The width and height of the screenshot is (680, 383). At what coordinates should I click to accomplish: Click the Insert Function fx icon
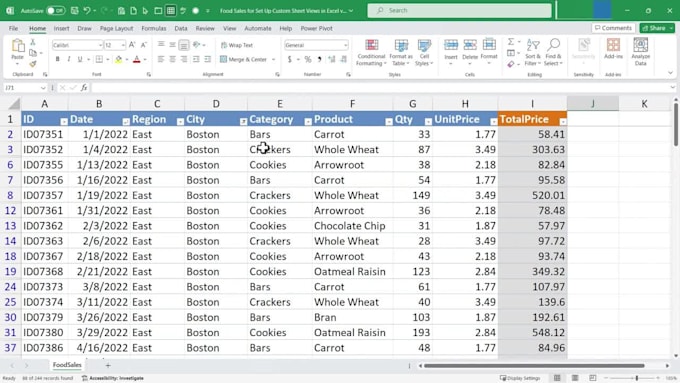point(84,88)
